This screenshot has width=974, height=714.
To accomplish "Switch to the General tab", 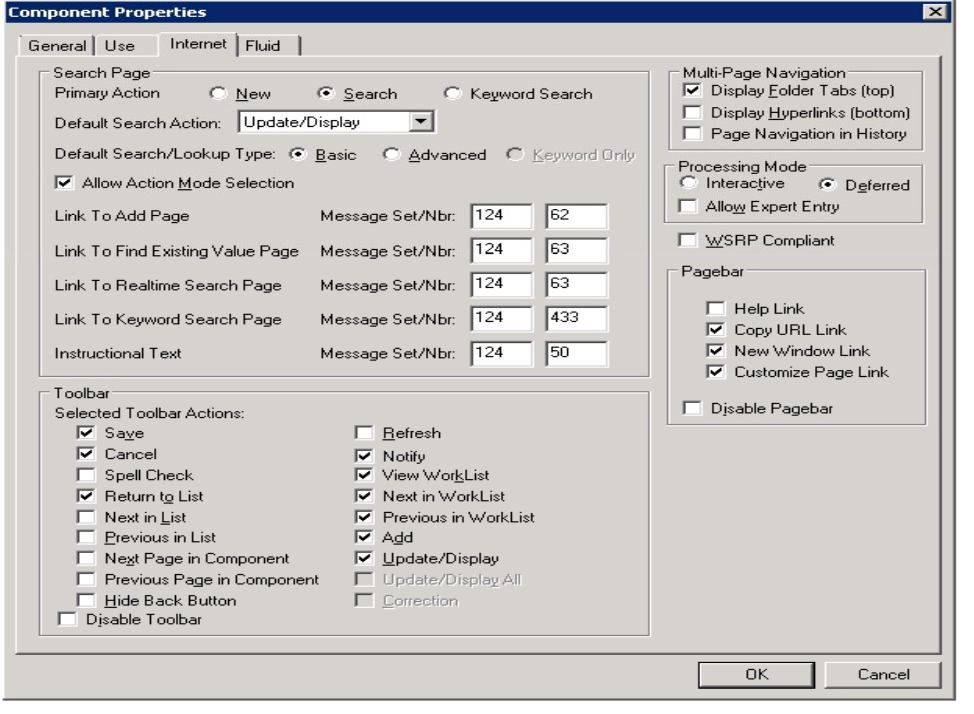I will tap(56, 45).
